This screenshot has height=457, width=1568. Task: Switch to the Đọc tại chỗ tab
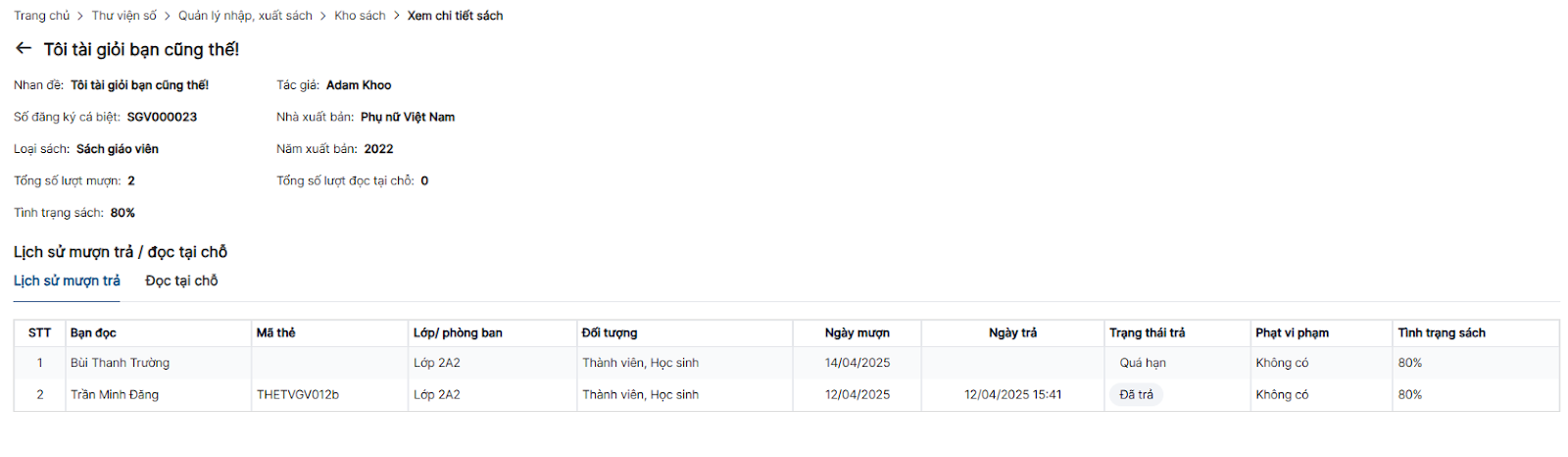tap(181, 281)
